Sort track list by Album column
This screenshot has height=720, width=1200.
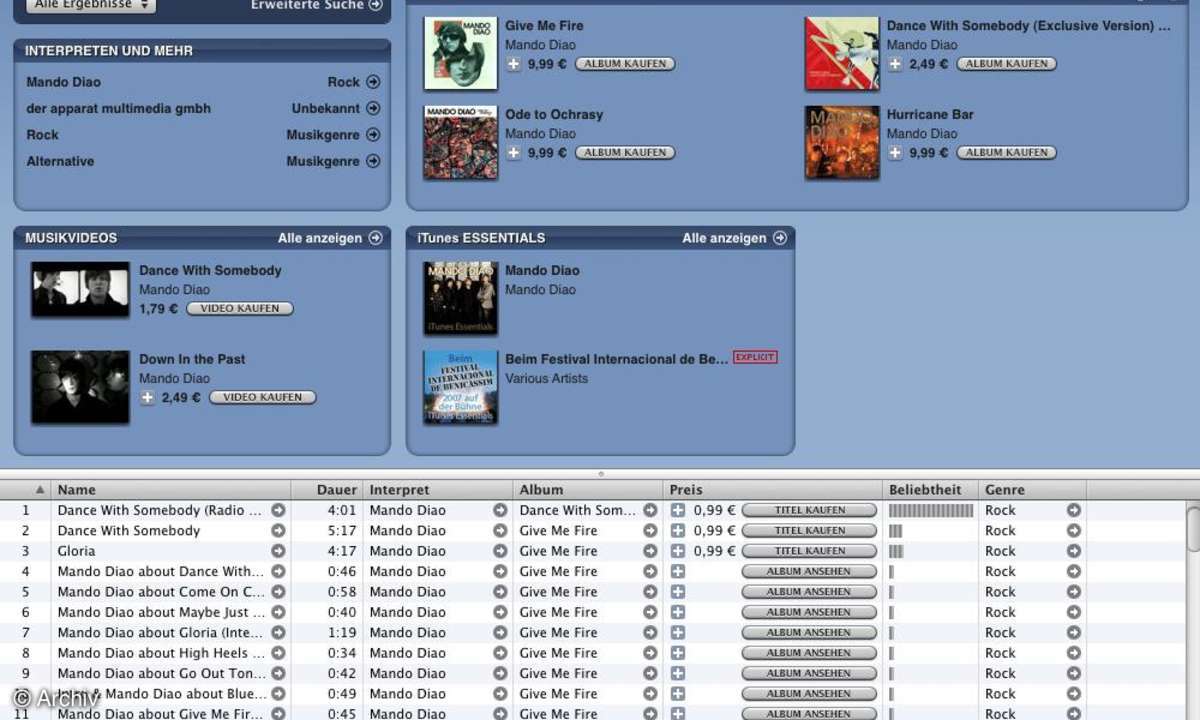click(587, 490)
